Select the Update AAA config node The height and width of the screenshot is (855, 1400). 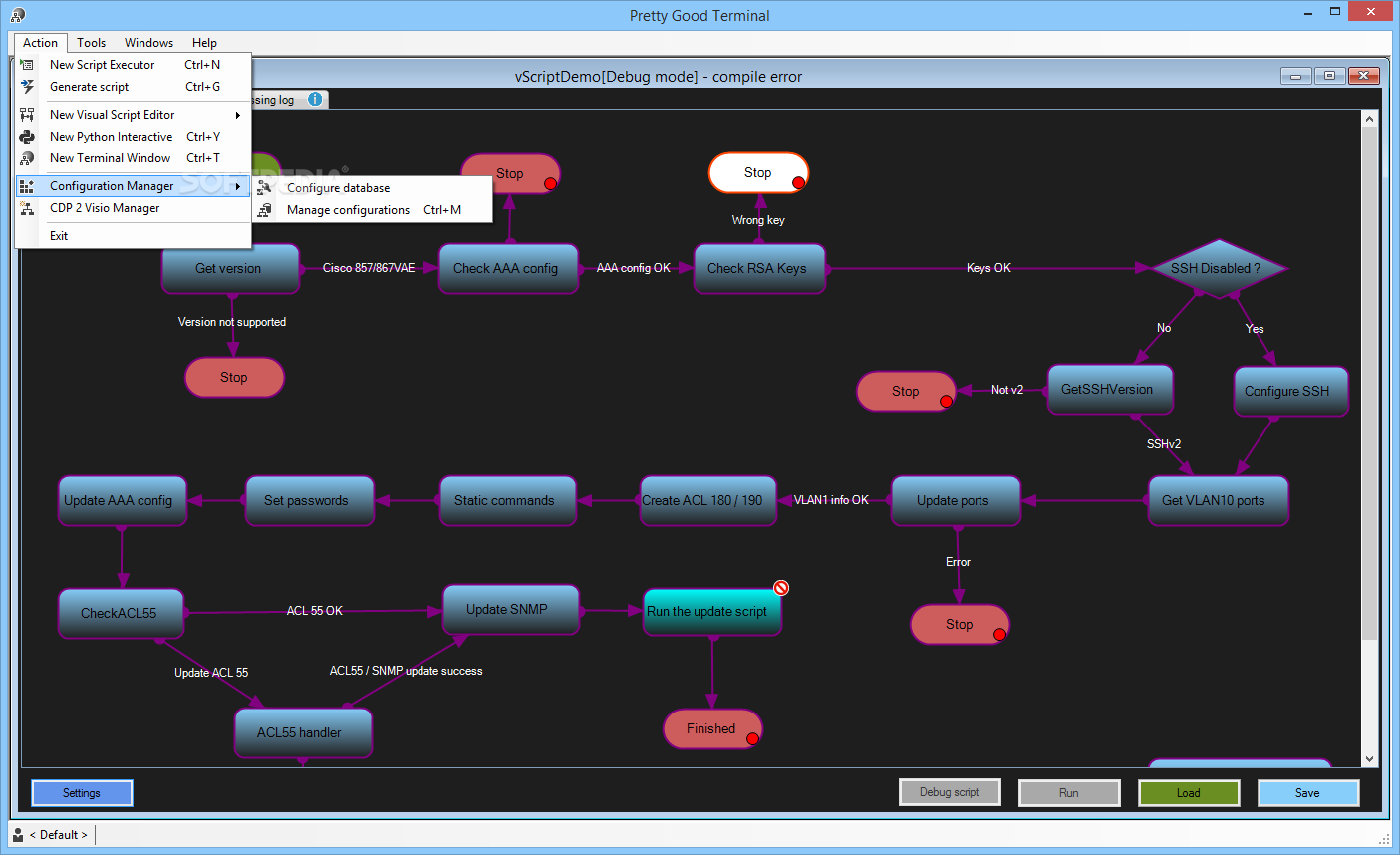click(x=123, y=500)
